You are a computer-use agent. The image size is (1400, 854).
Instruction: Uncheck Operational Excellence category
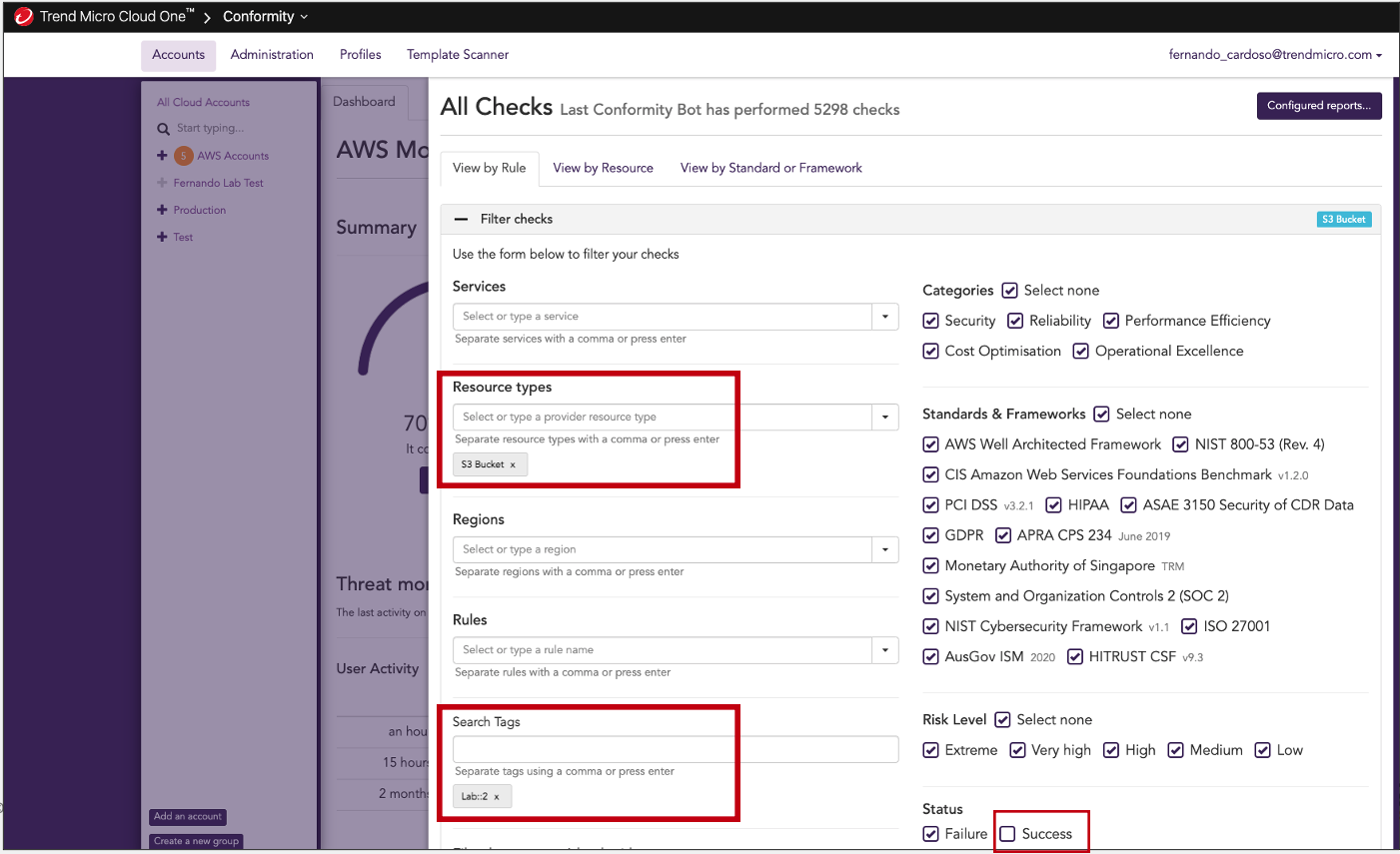coord(1081,352)
